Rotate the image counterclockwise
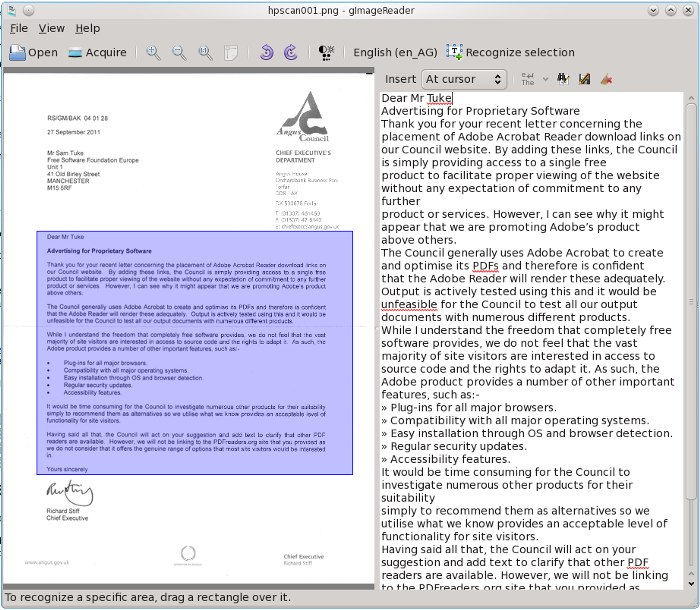Viewport: 700px width, 610px height. (x=267, y=52)
